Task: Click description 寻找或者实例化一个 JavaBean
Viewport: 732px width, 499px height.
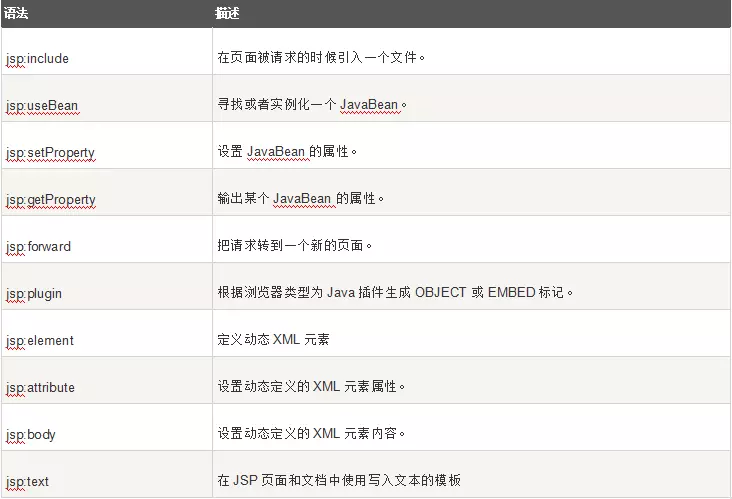Action: pos(312,105)
